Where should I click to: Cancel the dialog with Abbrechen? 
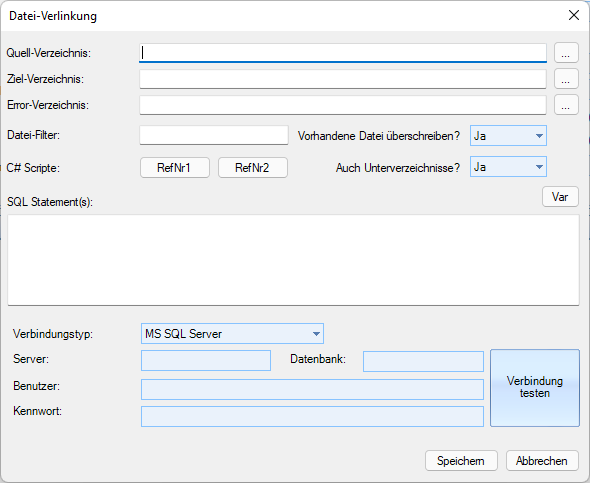(542, 461)
